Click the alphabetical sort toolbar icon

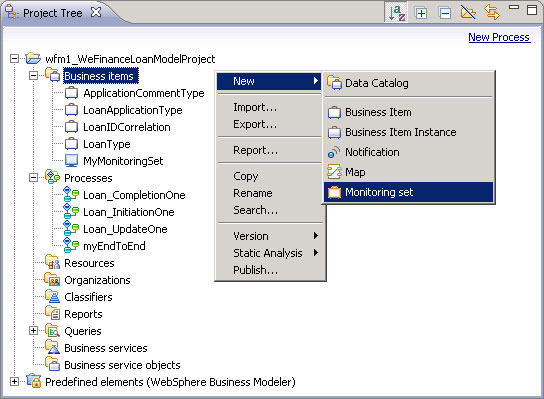[x=397, y=13]
